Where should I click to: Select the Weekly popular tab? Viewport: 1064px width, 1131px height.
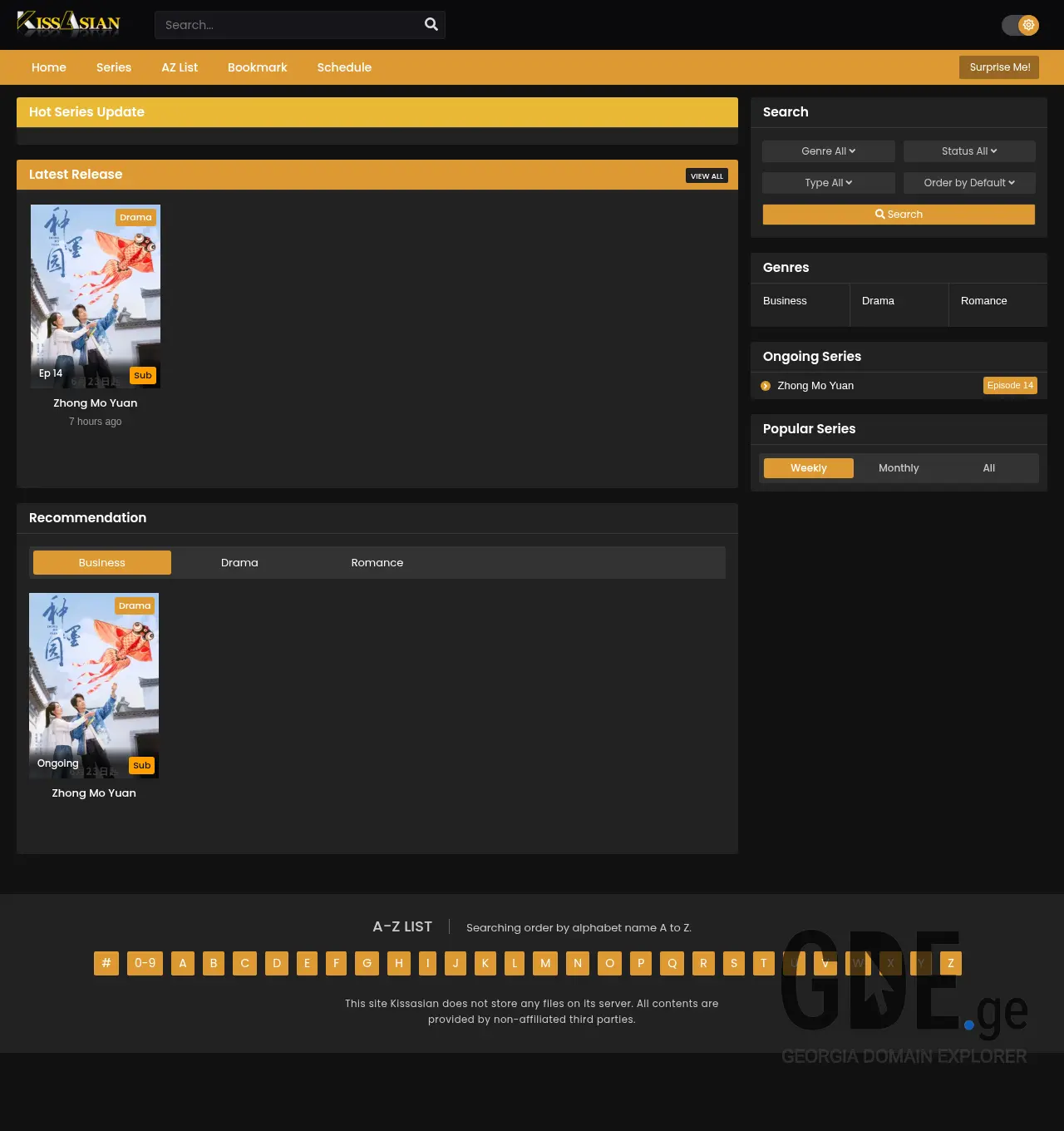pos(809,468)
